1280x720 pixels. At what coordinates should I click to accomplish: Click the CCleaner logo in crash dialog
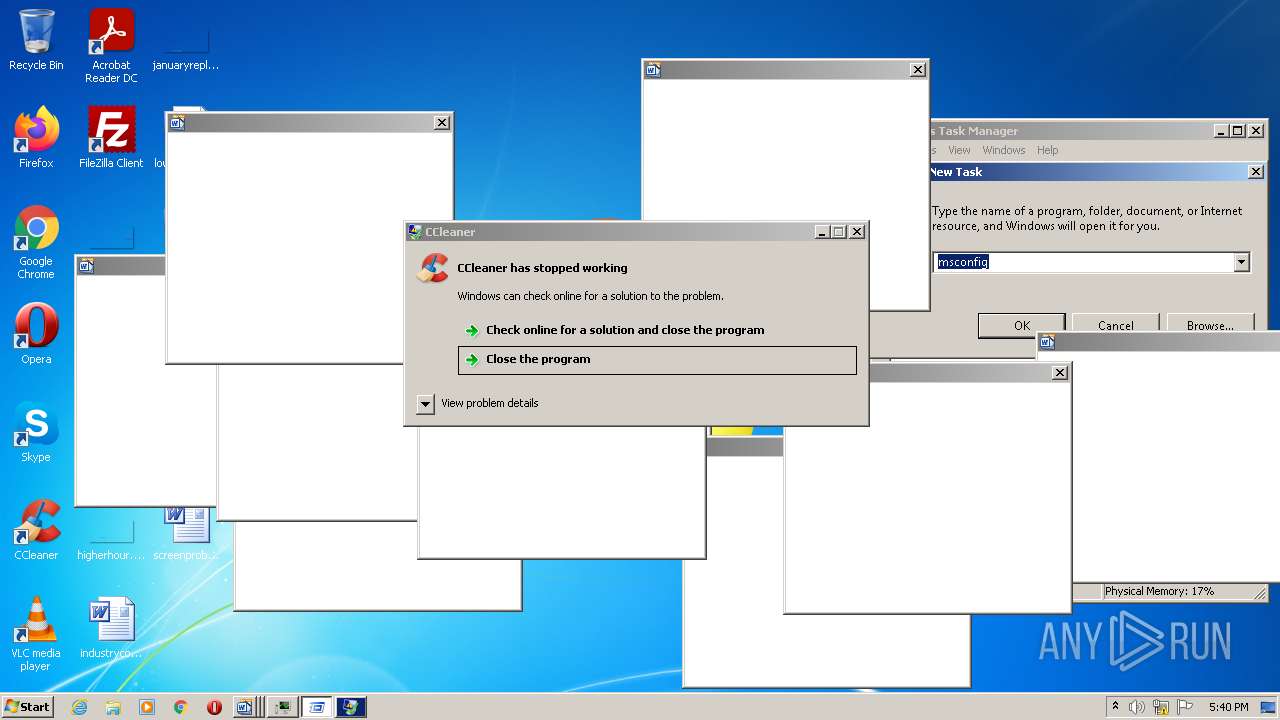[433, 268]
